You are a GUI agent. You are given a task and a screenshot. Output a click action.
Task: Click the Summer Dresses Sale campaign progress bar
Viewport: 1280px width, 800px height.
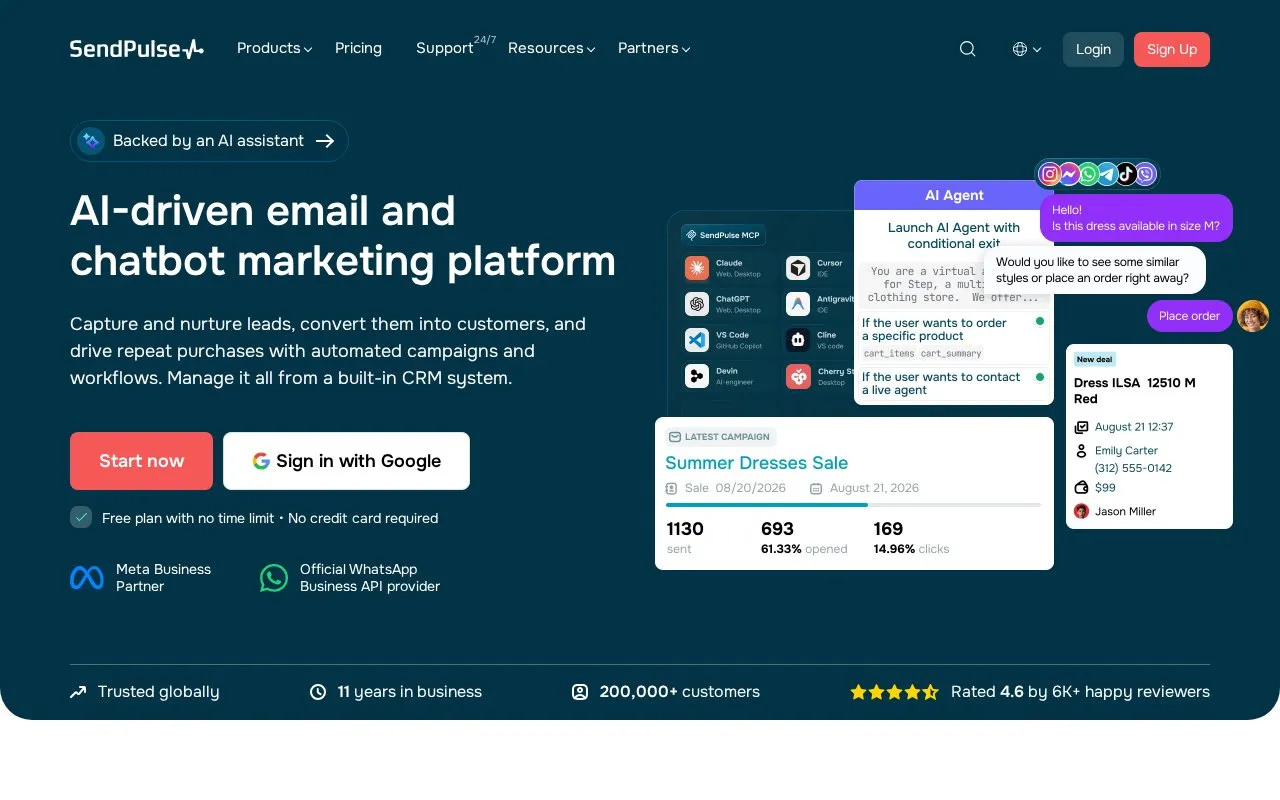[853, 505]
